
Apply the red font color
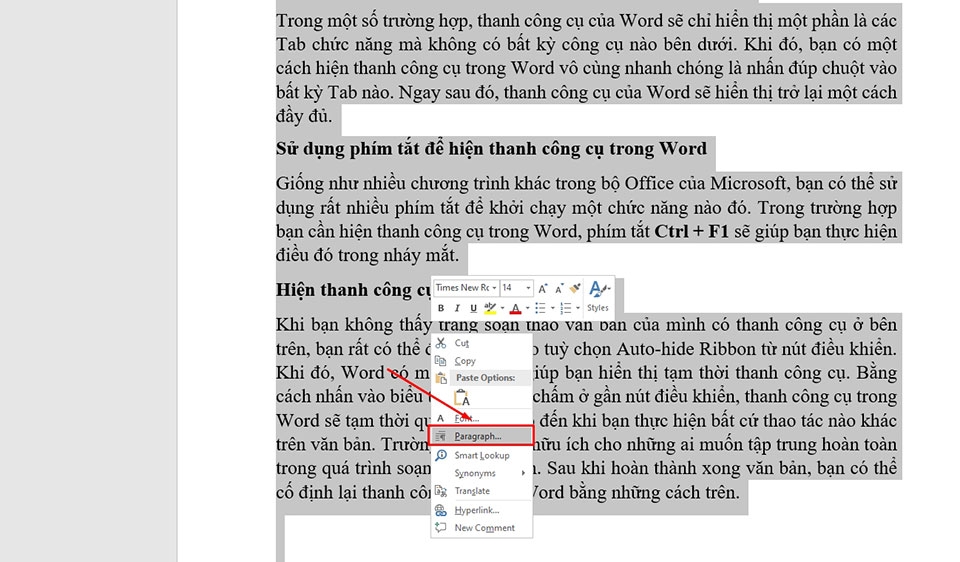(x=516, y=308)
